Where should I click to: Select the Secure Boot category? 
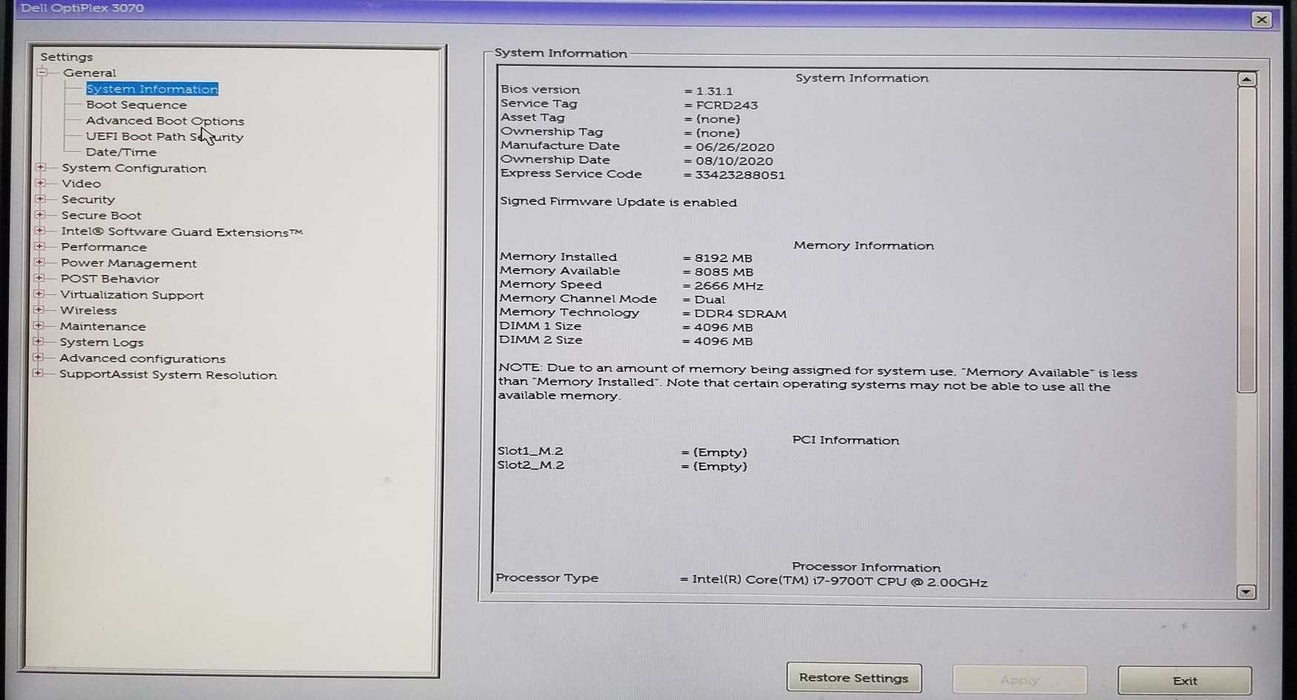tap(101, 216)
